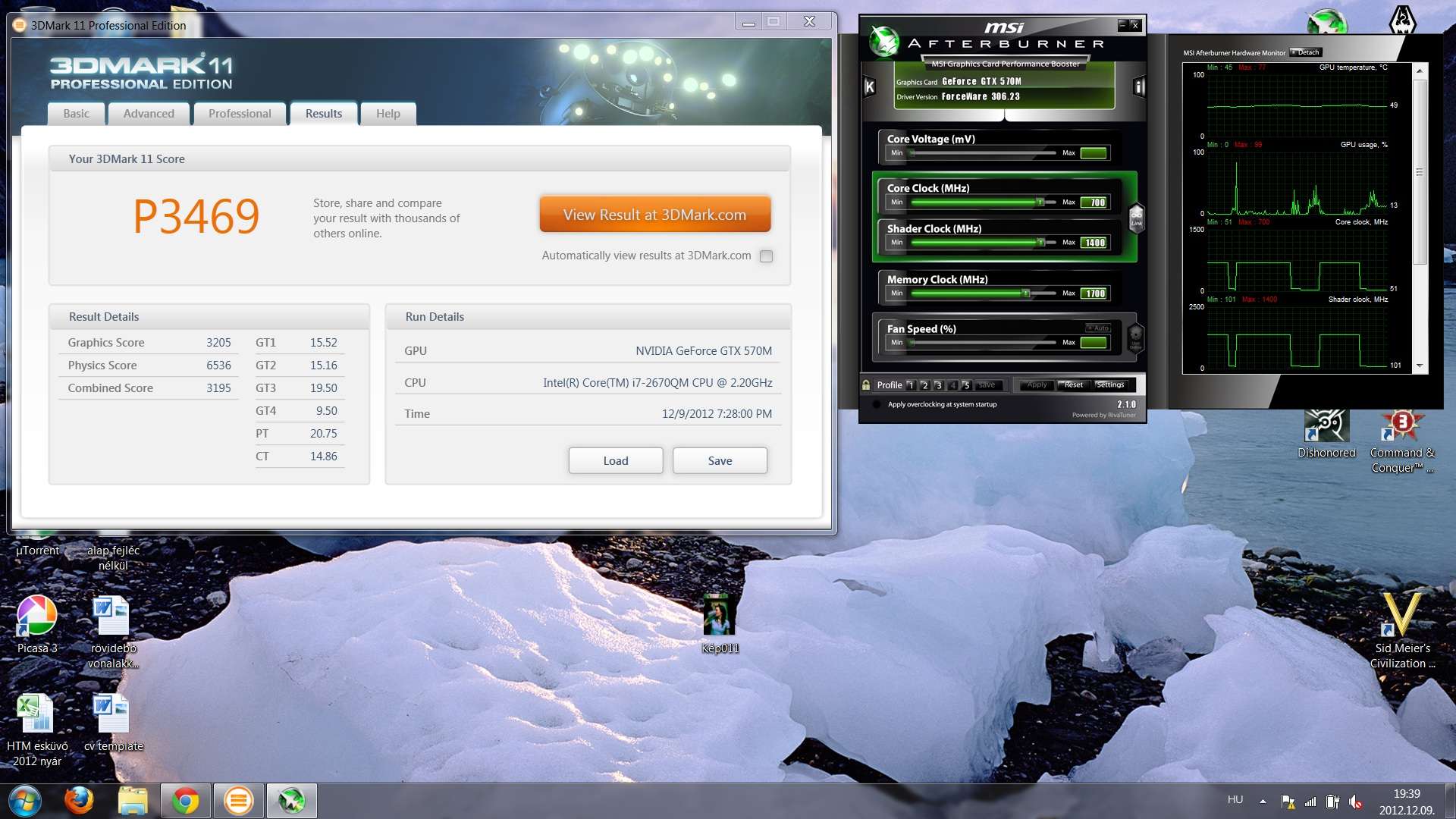The height and width of the screenshot is (819, 1456).
Task: Open the Afterburner information (i) panel
Action: [x=1138, y=87]
